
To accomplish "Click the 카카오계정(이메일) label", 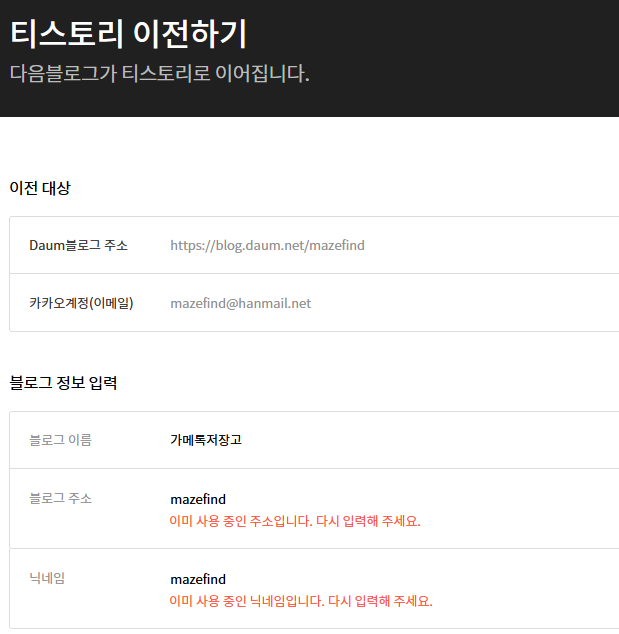I will pos(81,303).
